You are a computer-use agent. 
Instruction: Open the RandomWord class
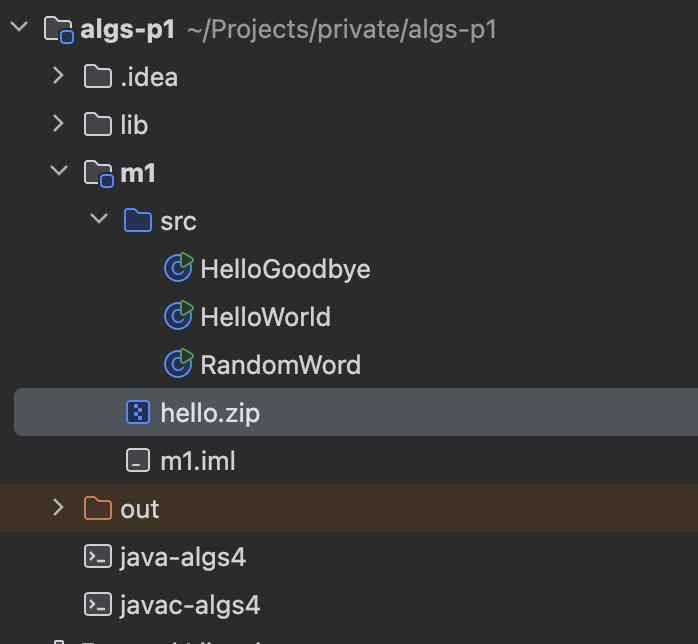(x=280, y=365)
